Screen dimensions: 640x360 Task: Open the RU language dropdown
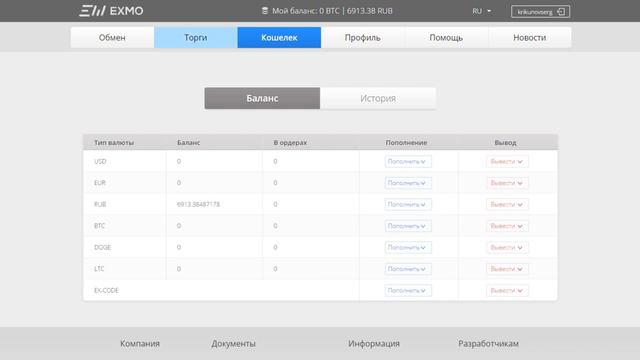(x=482, y=11)
